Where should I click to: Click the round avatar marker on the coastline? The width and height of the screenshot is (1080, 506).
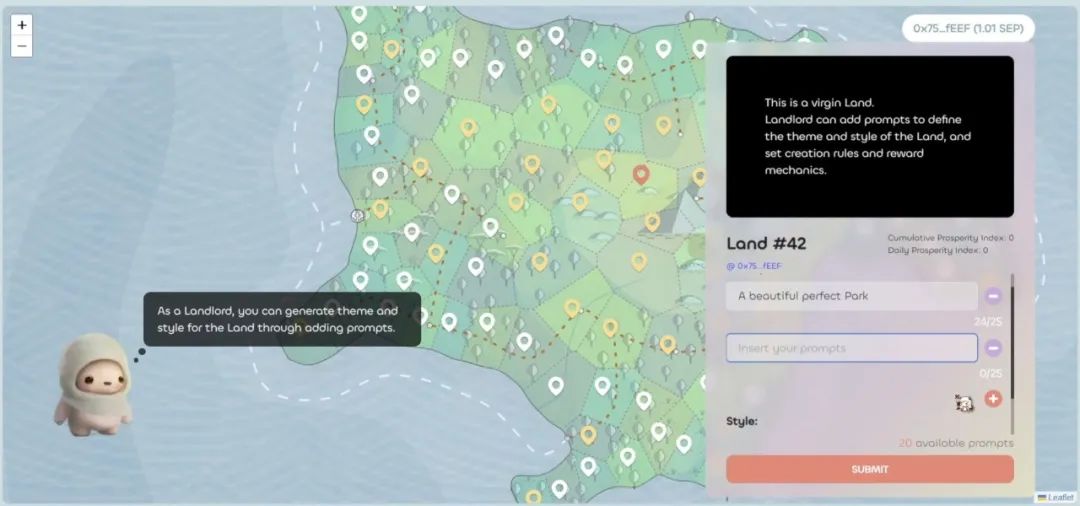[357, 215]
